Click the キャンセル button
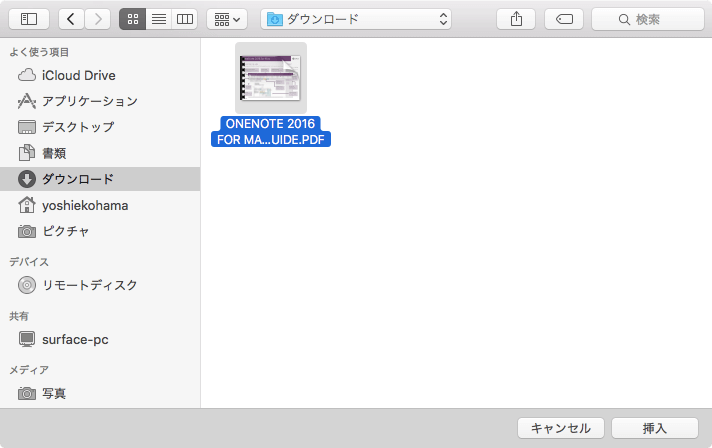Image resolution: width=712 pixels, height=448 pixels. pos(561,428)
